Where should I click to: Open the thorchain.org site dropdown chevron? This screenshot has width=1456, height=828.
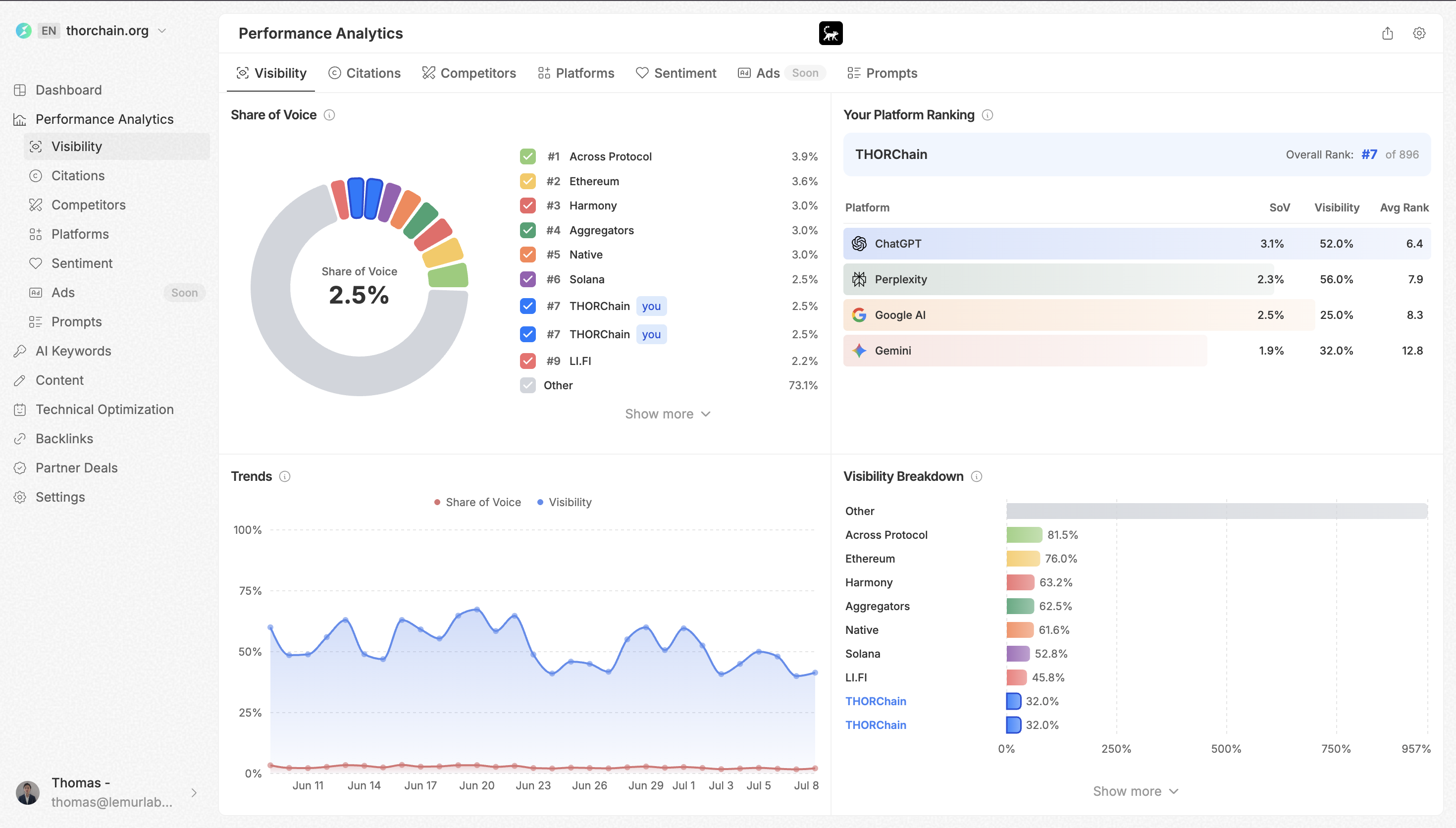coord(162,31)
